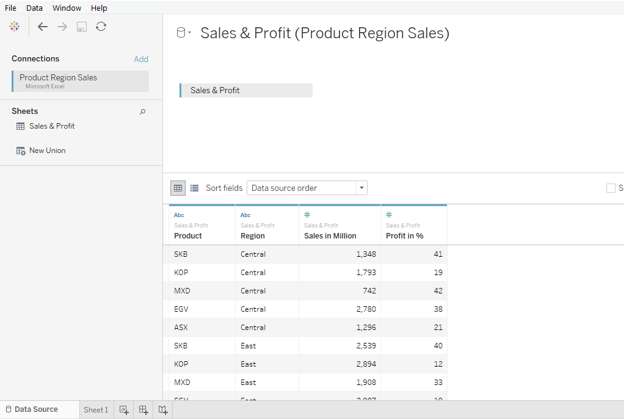Open the Data menu

[34, 8]
